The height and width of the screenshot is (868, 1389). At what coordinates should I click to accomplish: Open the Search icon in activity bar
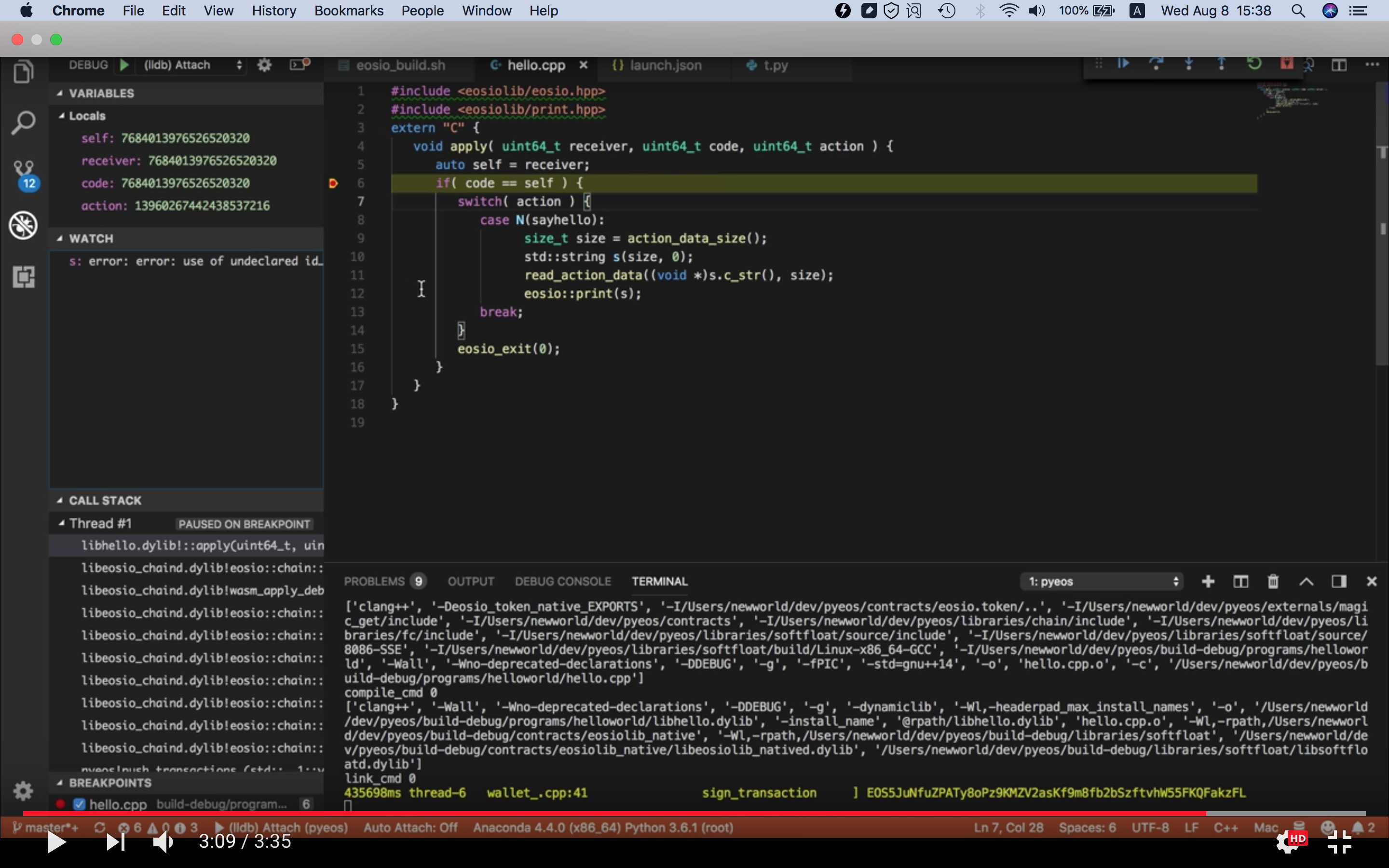(x=23, y=123)
